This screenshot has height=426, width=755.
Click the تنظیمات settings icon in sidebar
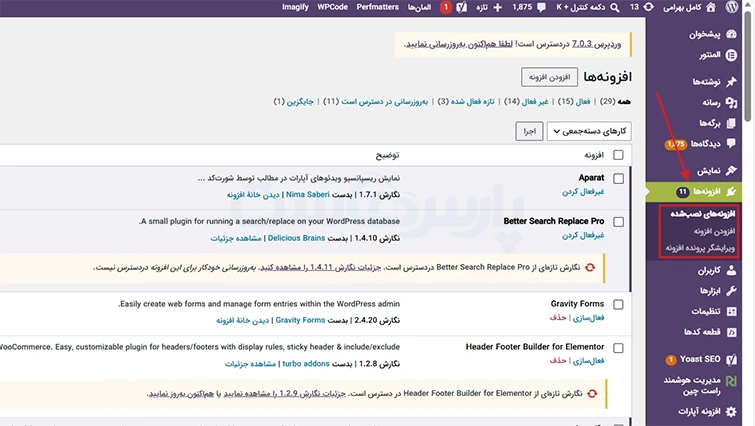point(731,311)
